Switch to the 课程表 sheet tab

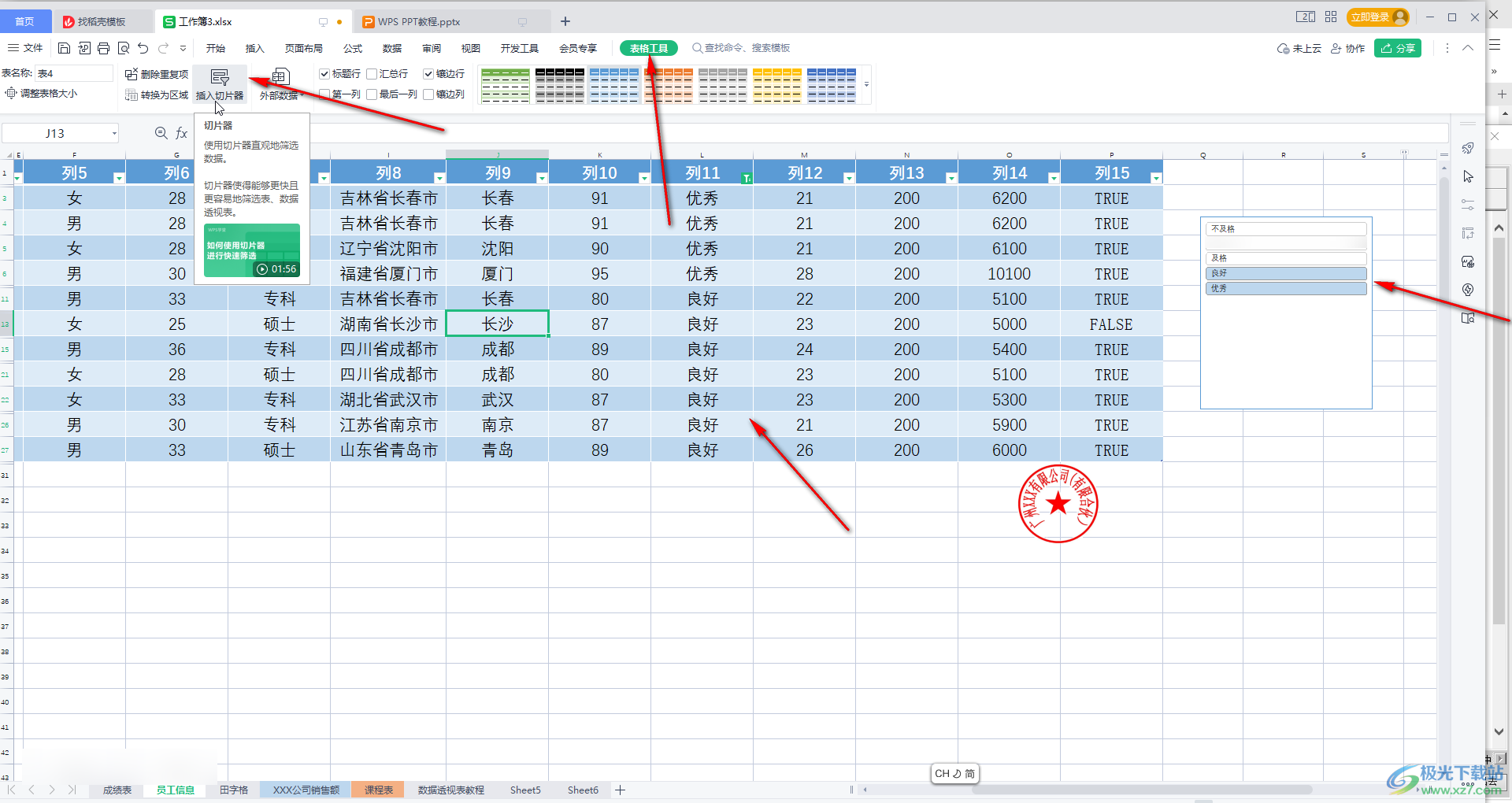(379, 790)
